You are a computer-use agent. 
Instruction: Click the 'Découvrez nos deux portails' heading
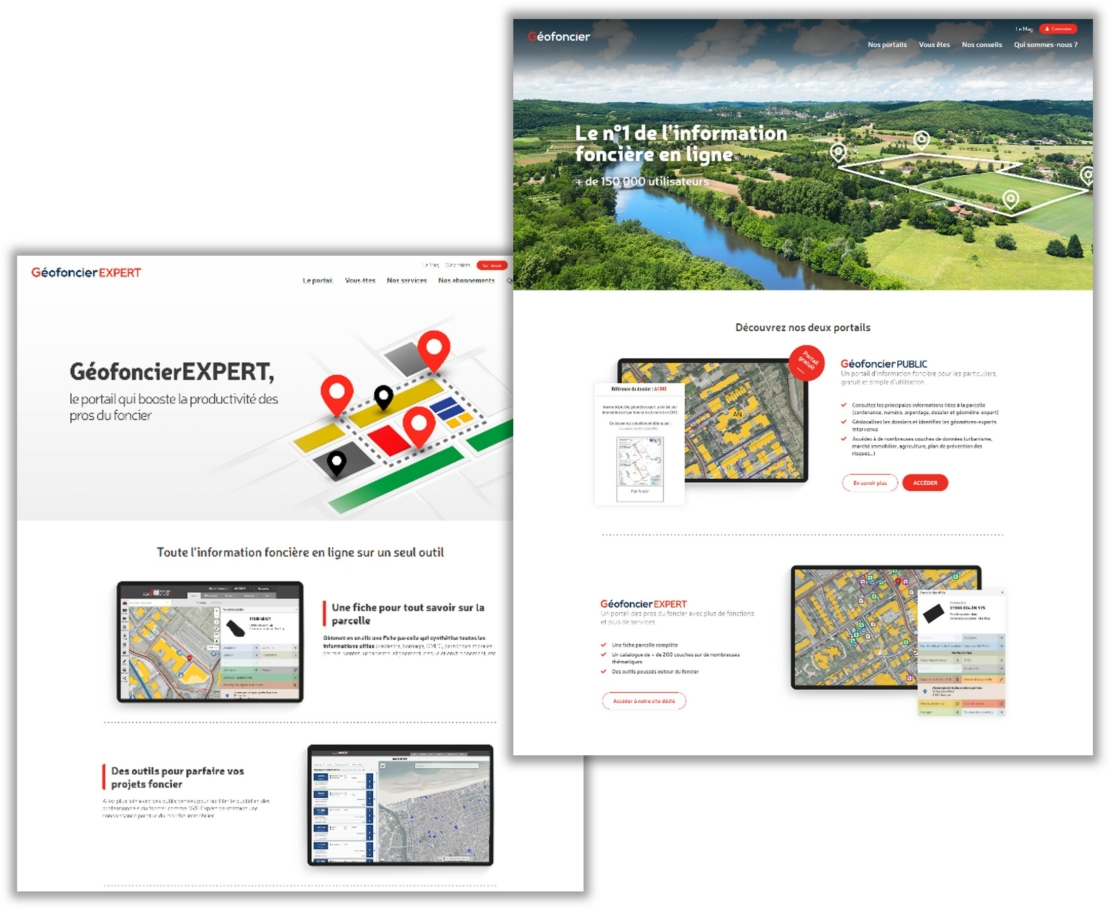803,327
